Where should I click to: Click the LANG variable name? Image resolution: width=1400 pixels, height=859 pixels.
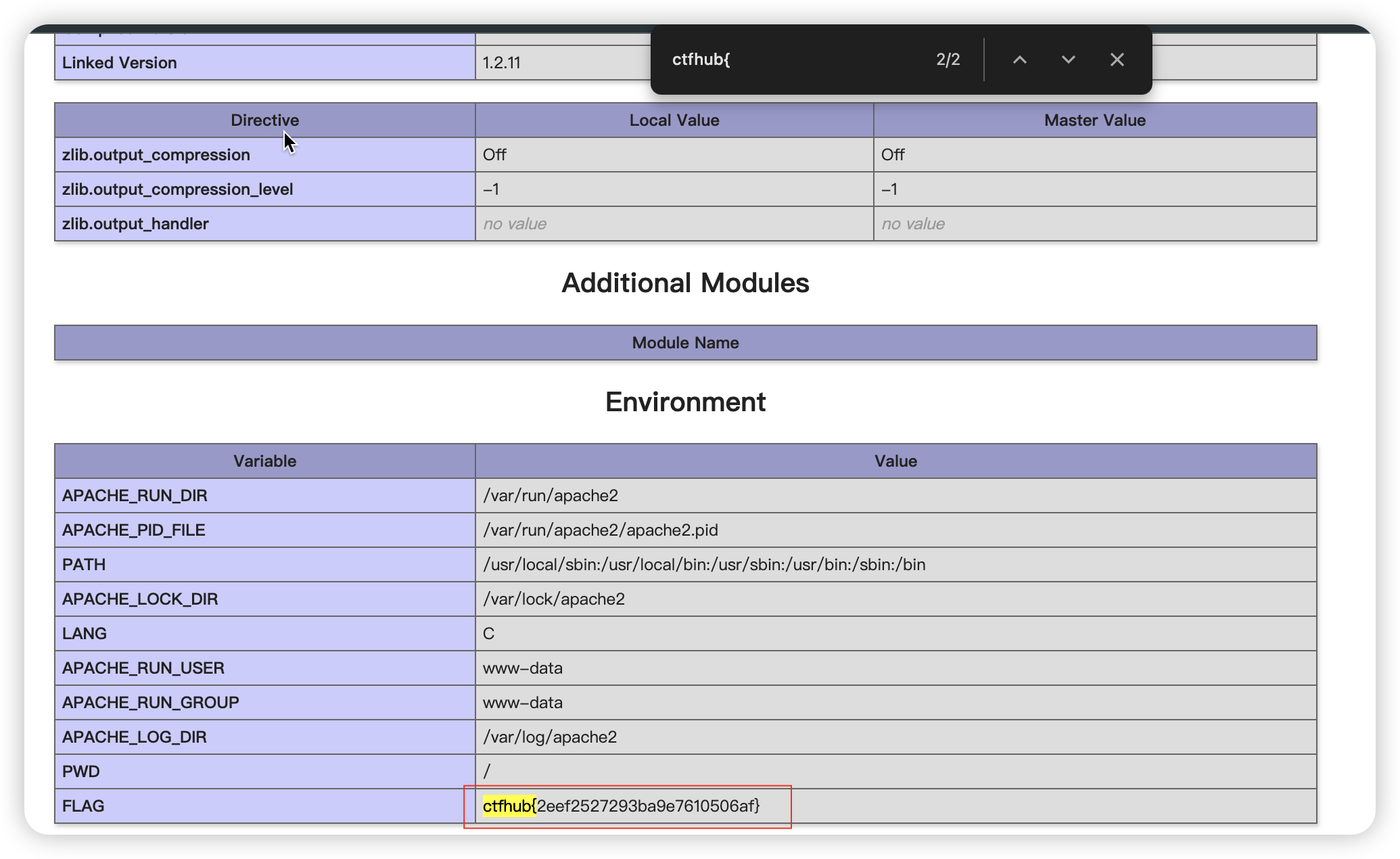pyautogui.click(x=85, y=634)
